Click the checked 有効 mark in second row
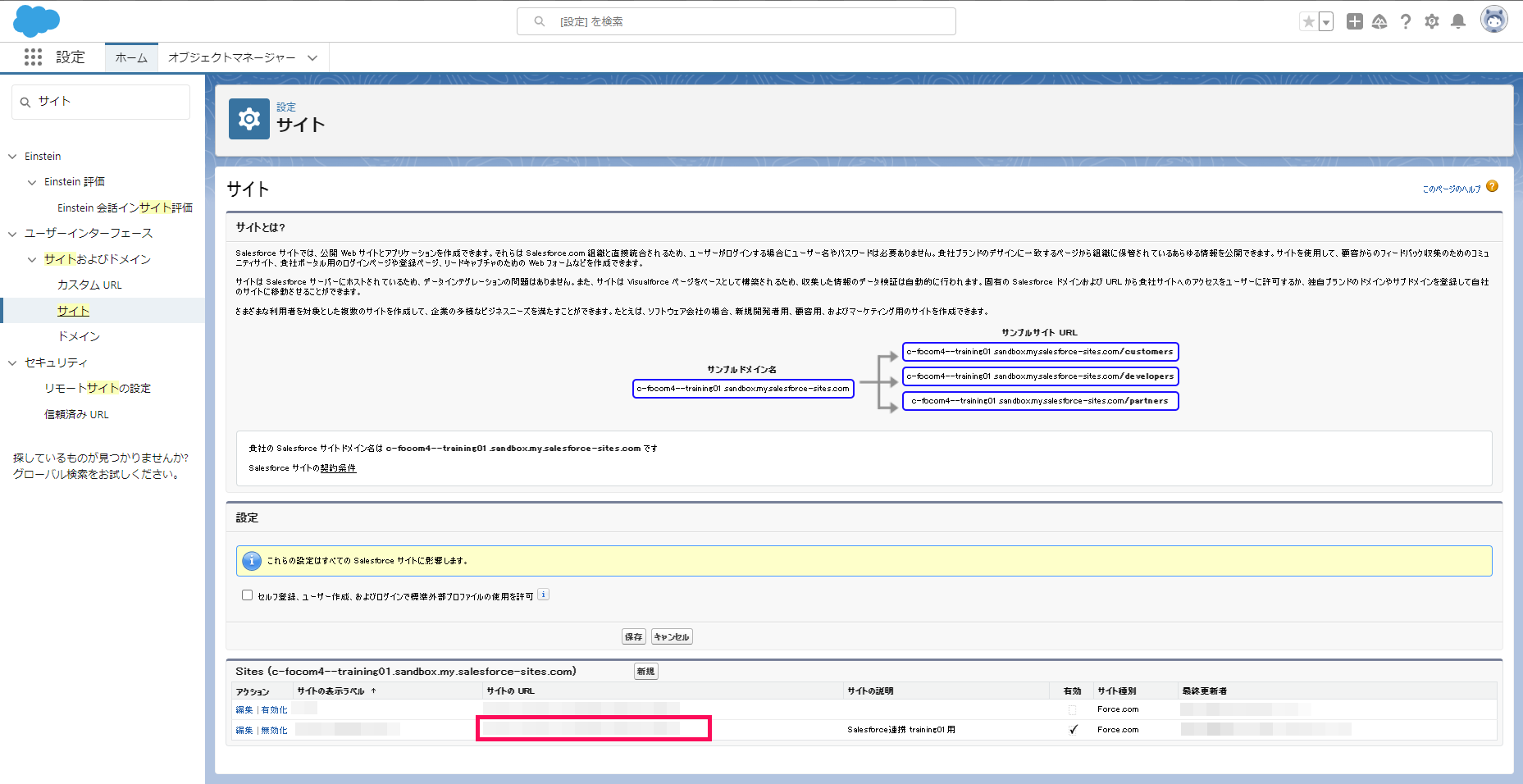Image resolution: width=1523 pixels, height=784 pixels. pos(1073,730)
